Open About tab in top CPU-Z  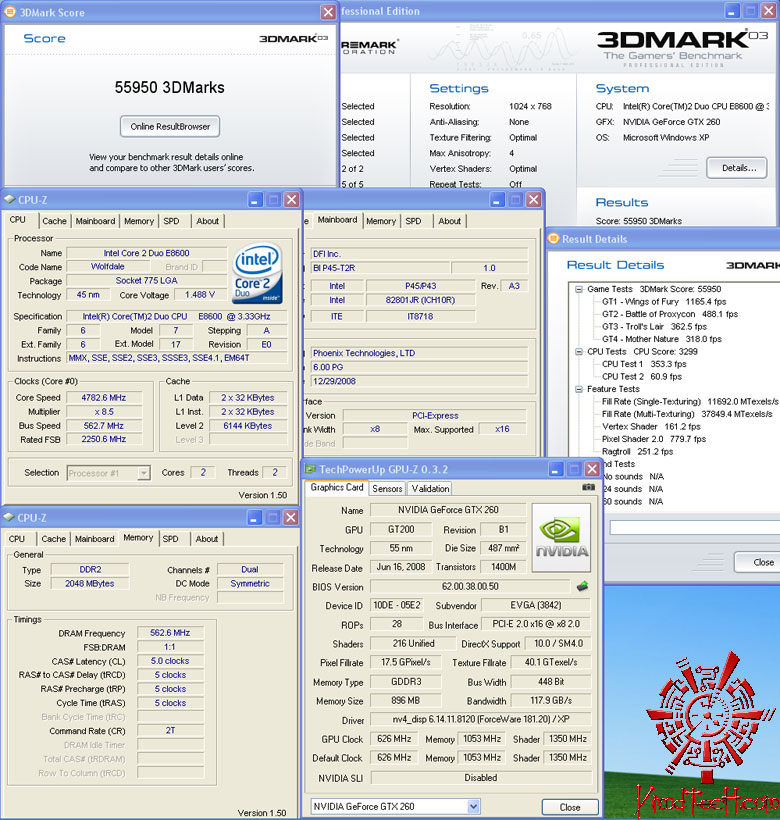[208, 221]
